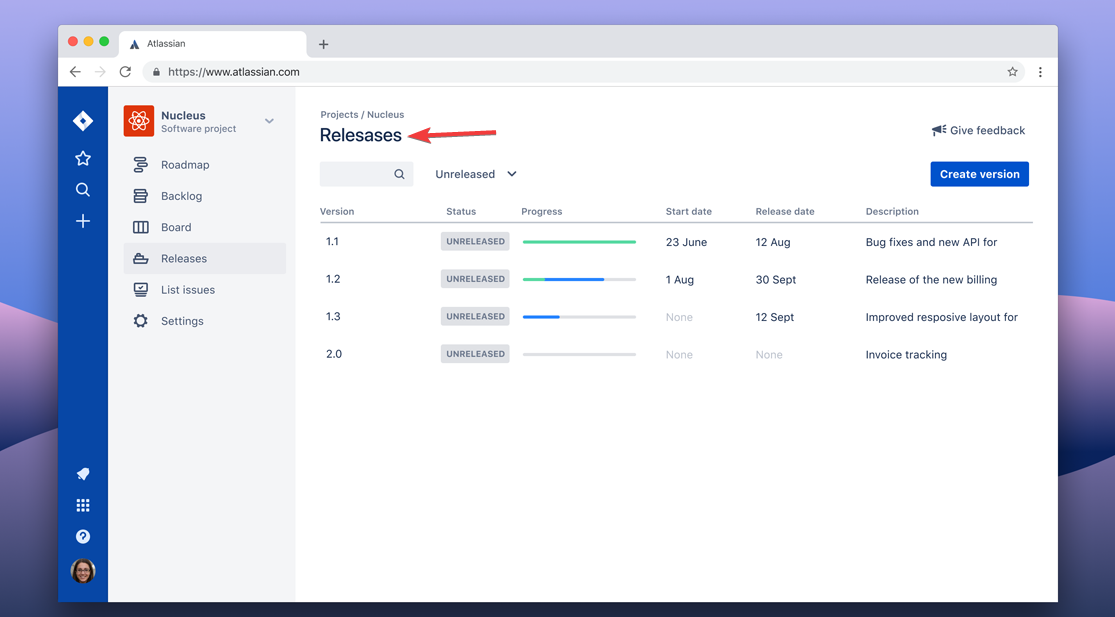Viewport: 1115px width, 617px height.
Task: Click the progress bar for version 1.3
Action: pos(579,316)
